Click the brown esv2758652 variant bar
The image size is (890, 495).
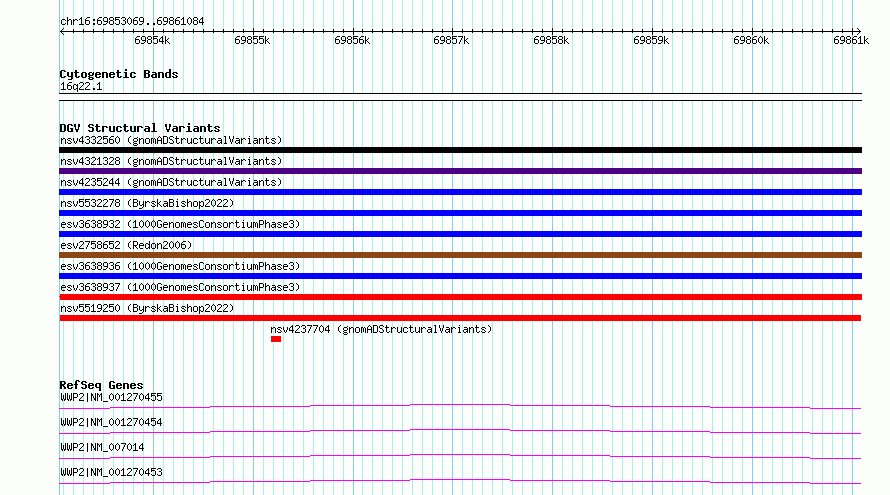[x=460, y=255]
